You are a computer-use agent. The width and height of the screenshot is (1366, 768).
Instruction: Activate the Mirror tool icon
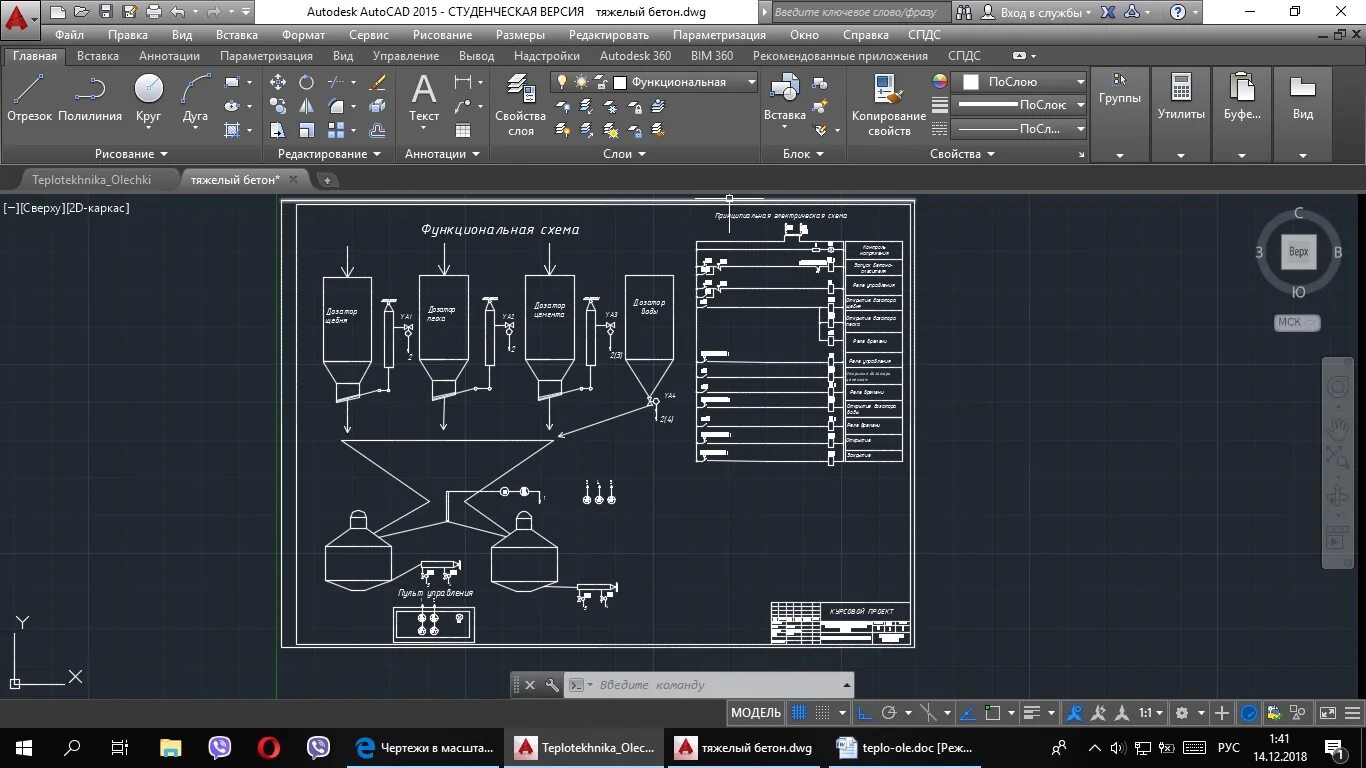click(306, 106)
